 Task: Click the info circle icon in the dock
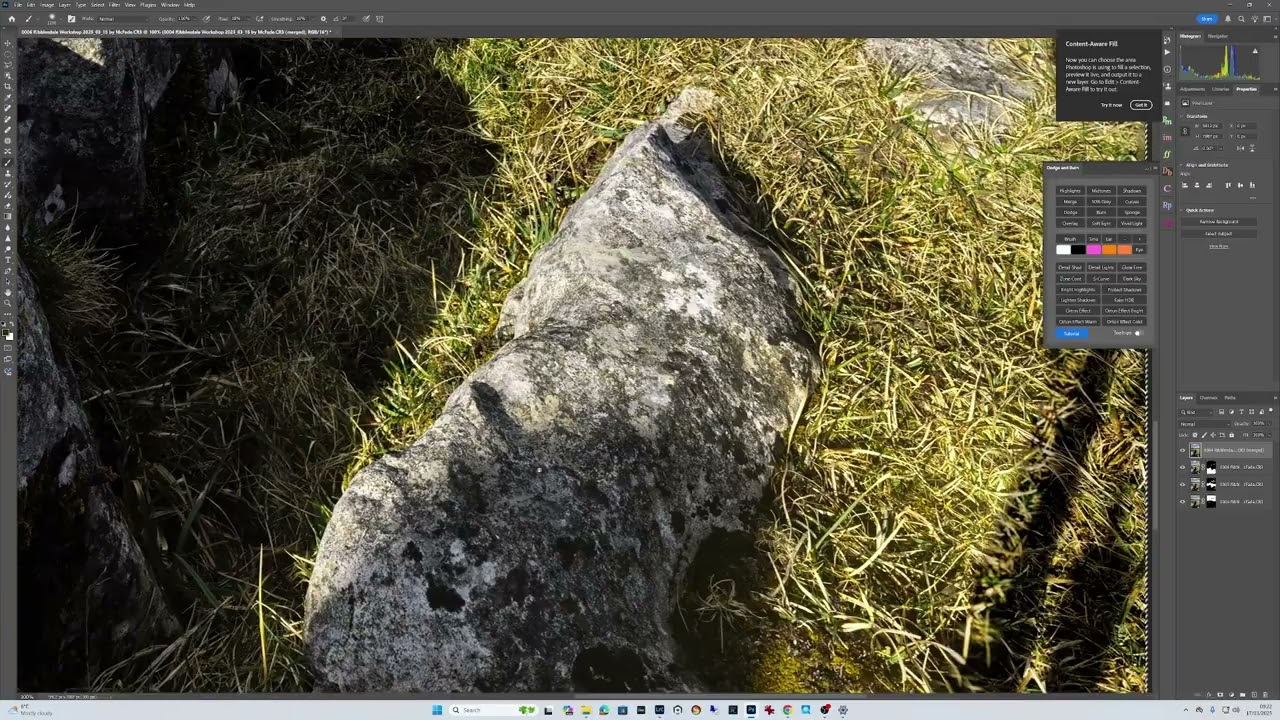(1167, 69)
